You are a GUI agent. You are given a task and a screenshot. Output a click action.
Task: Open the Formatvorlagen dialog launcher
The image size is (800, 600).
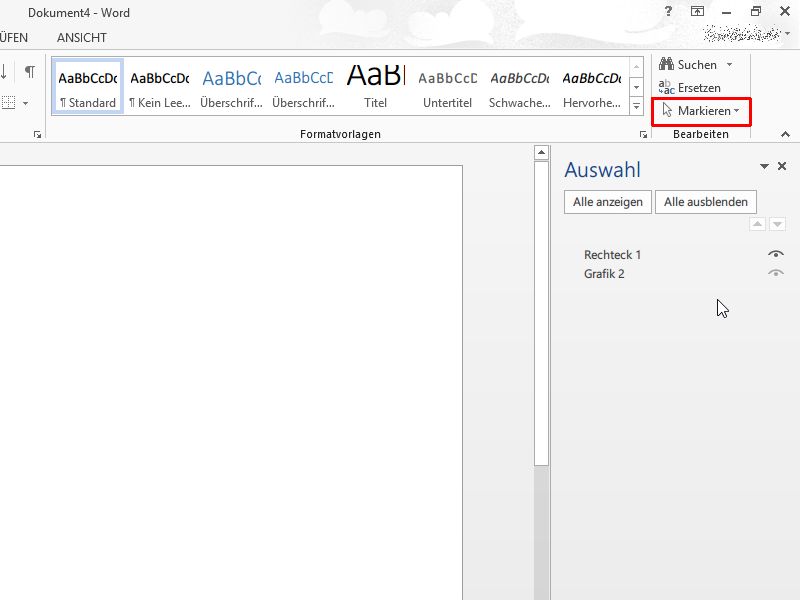tap(643, 135)
